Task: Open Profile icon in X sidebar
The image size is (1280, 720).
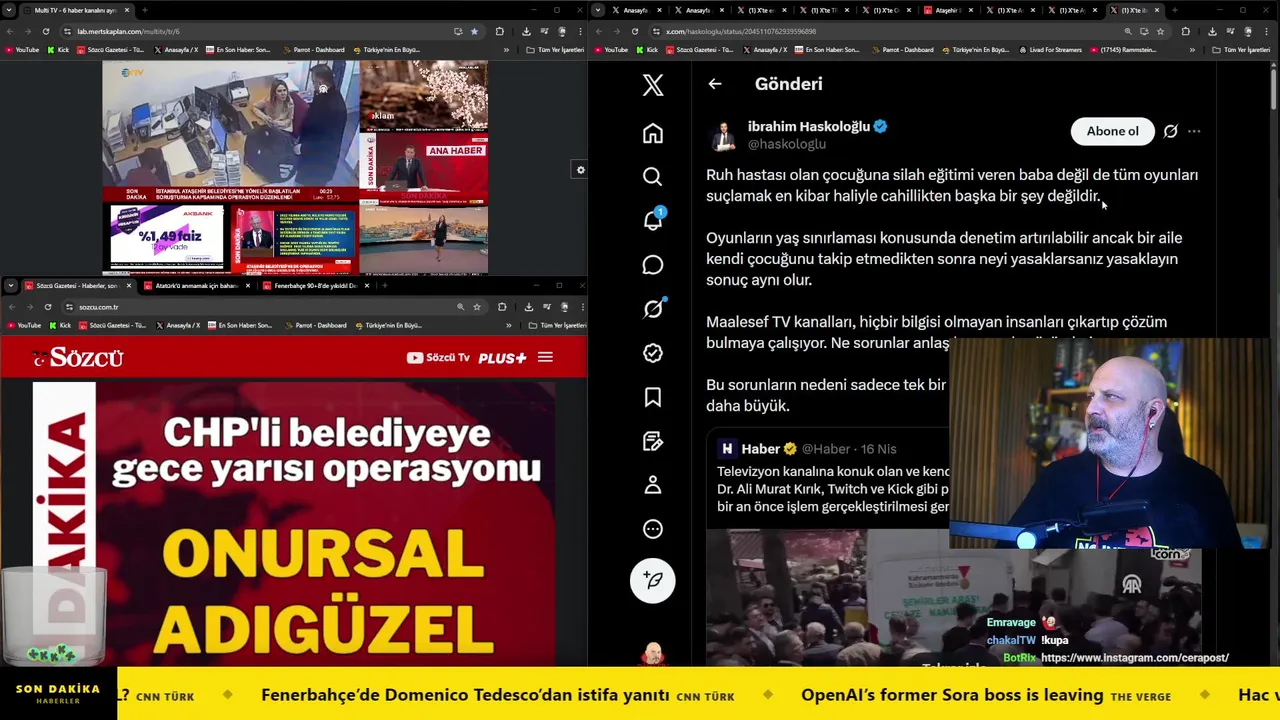Action: pyautogui.click(x=653, y=485)
